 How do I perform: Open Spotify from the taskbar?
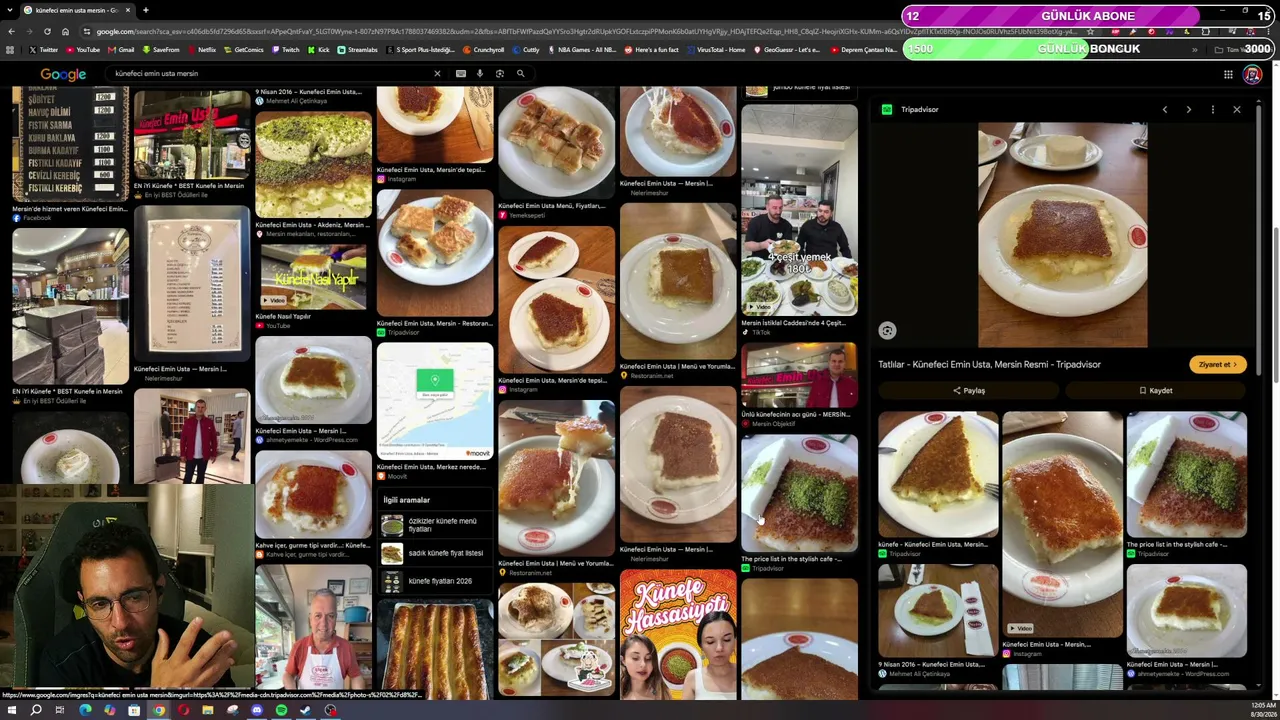tap(281, 710)
